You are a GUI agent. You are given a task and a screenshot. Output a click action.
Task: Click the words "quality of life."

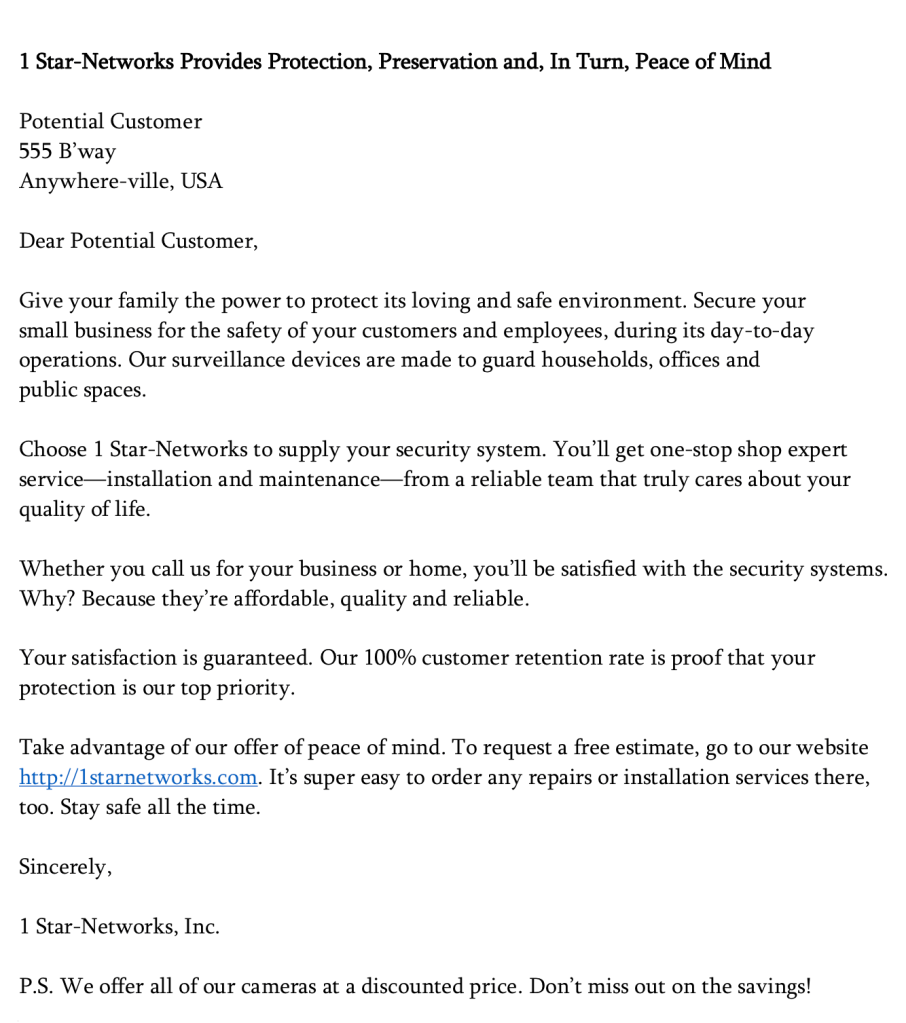click(86, 510)
